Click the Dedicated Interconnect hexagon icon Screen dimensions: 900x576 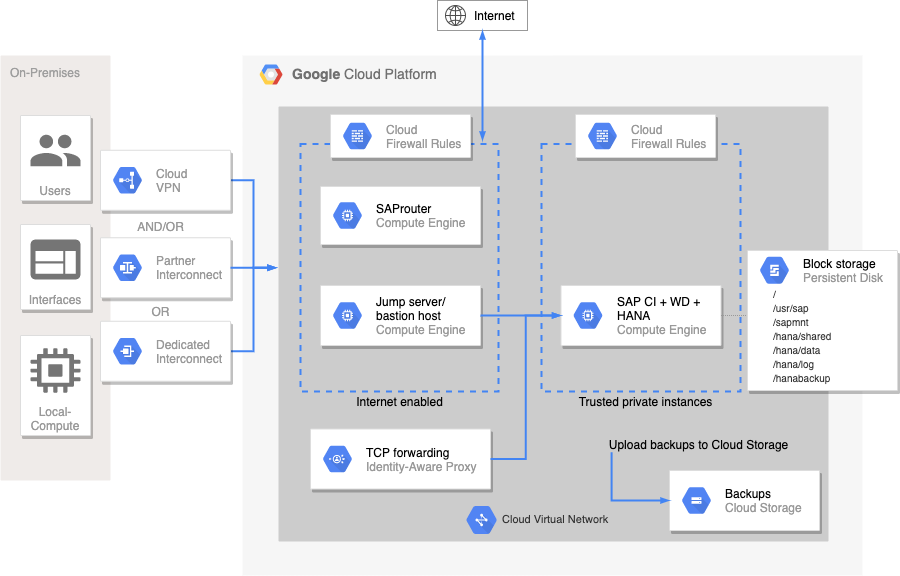pyautogui.click(x=127, y=351)
